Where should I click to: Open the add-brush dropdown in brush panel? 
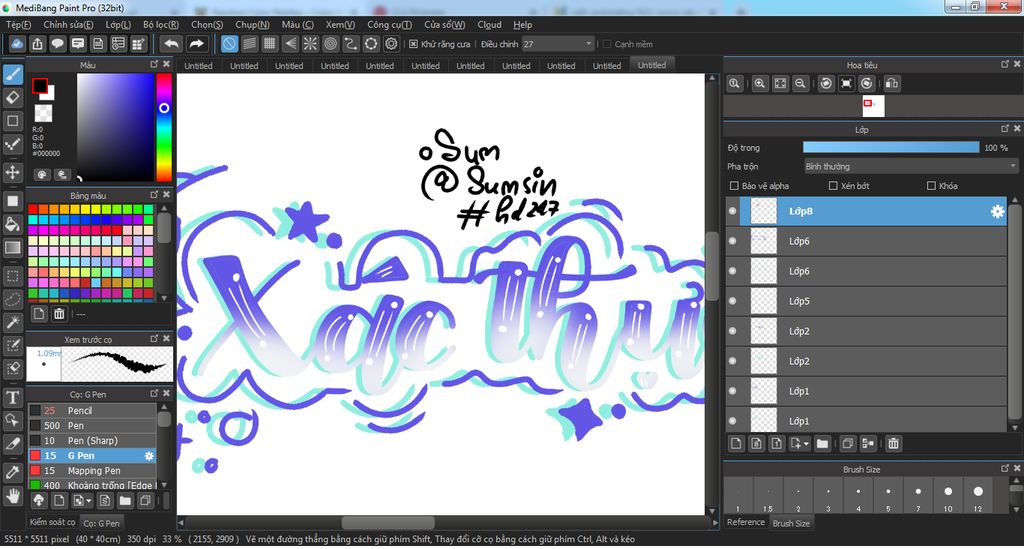point(81,501)
